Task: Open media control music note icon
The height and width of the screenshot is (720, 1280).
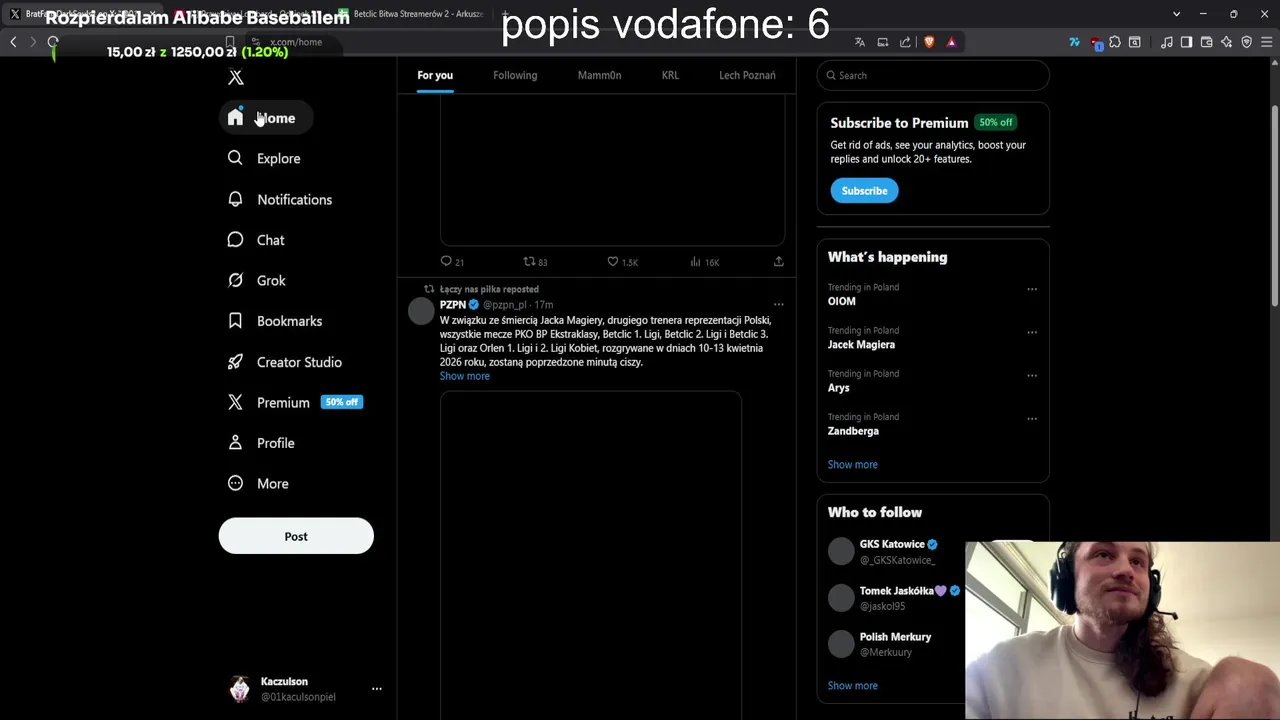Action: (1166, 42)
